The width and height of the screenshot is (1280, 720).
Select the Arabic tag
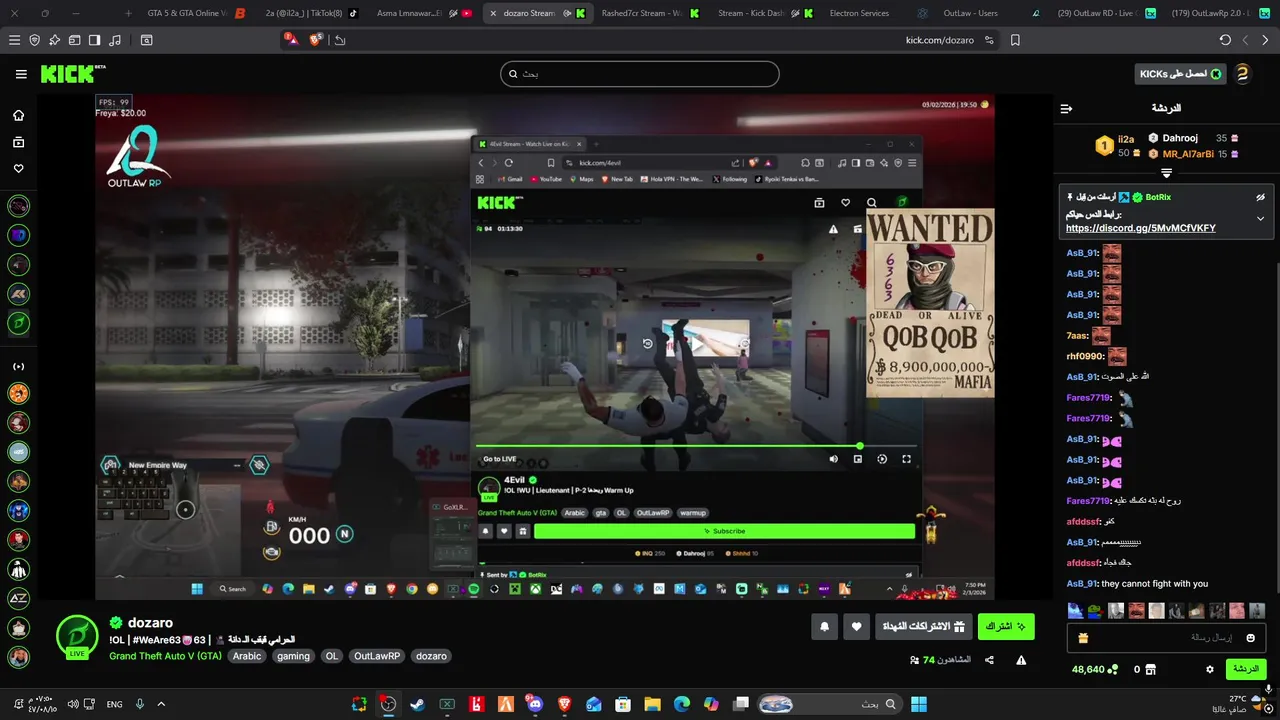pos(247,656)
